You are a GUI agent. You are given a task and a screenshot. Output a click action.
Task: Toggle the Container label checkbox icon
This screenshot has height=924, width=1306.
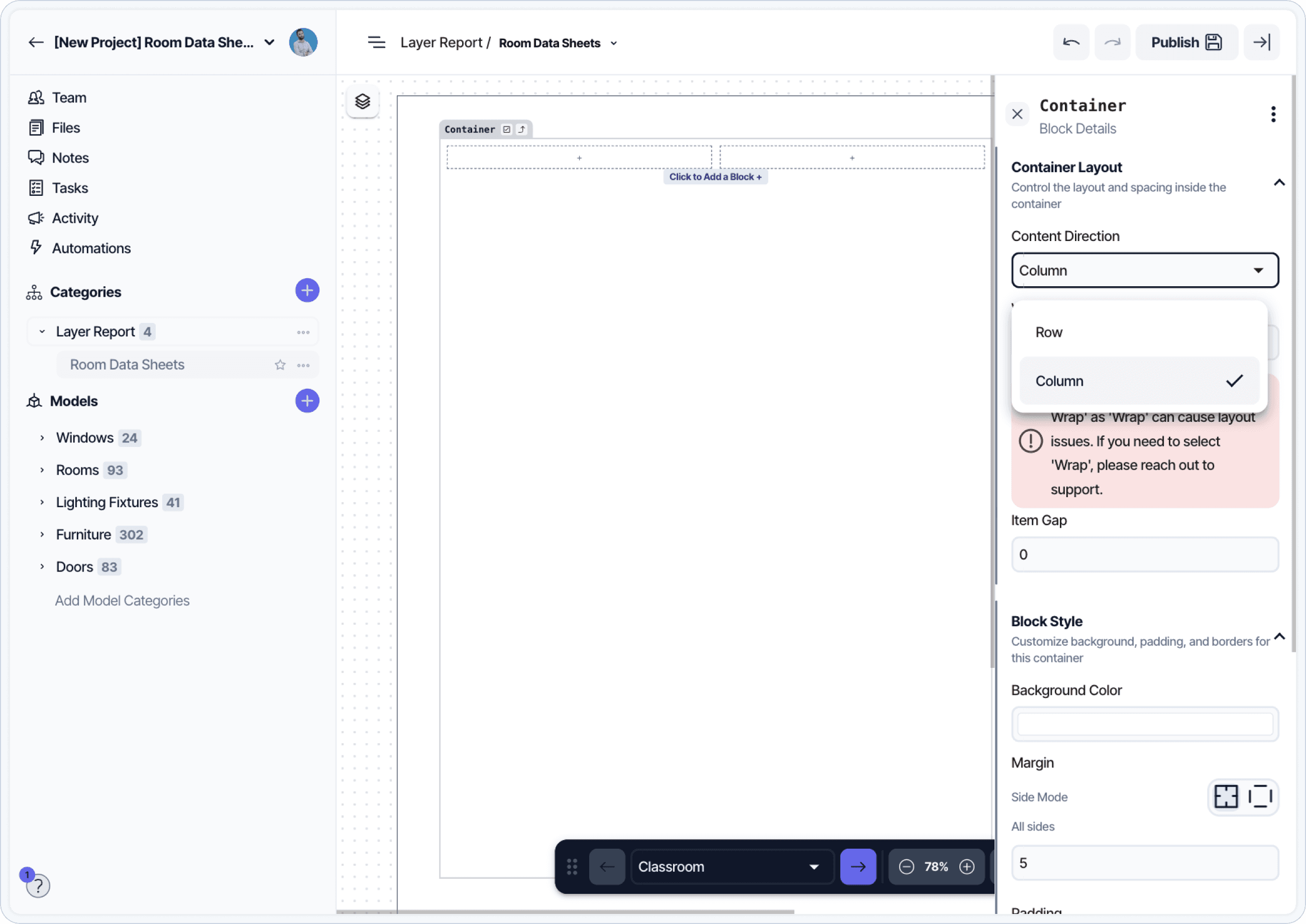[506, 129]
